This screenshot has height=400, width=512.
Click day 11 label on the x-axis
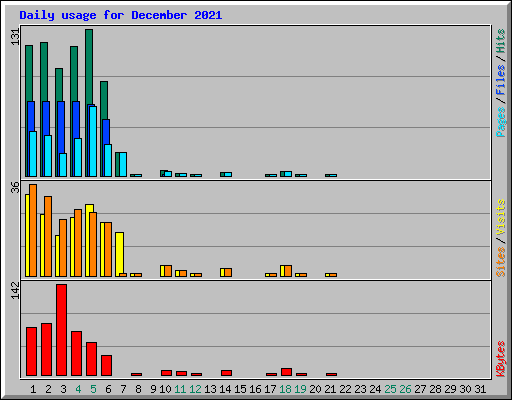tap(180, 389)
